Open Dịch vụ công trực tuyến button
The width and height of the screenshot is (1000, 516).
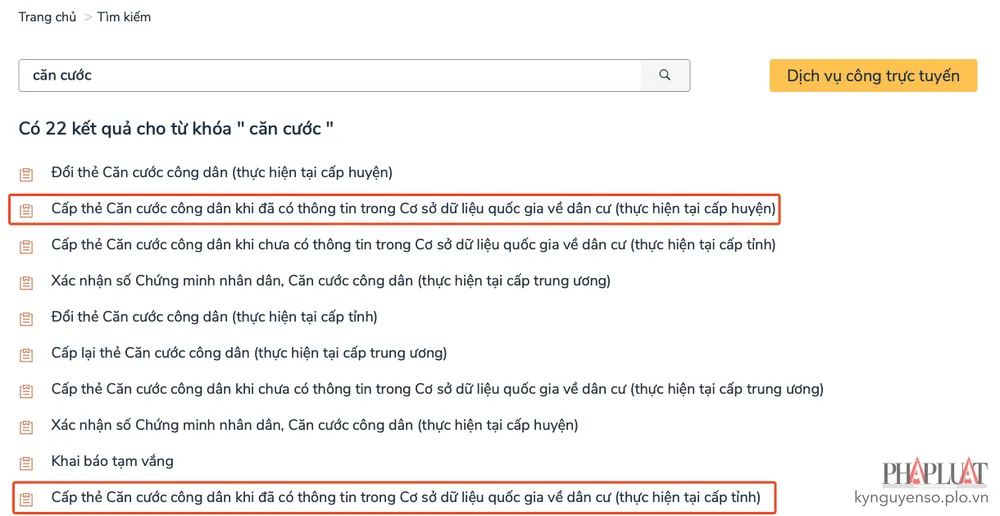873,76
